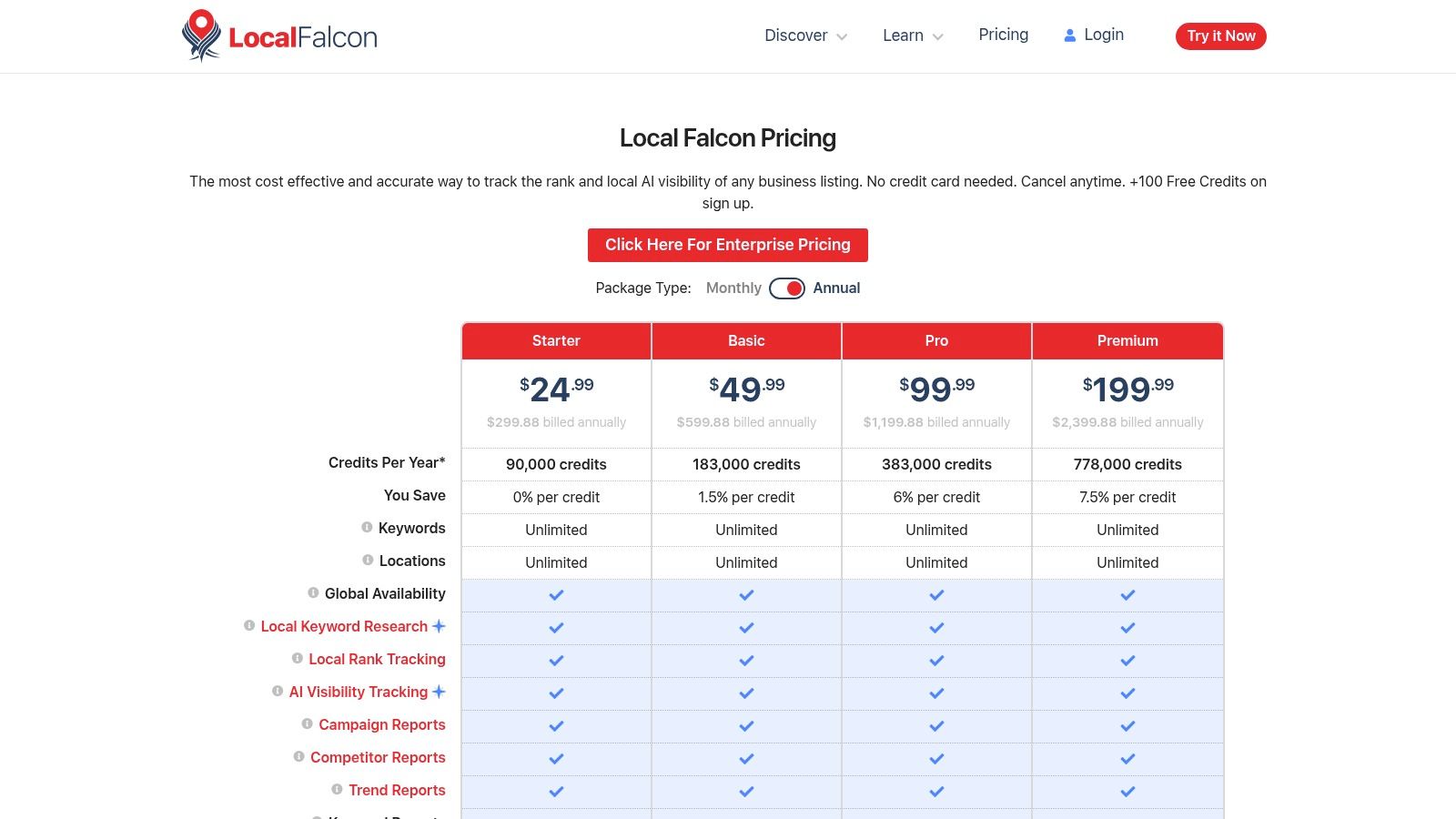Click the chevron beside Discover

pyautogui.click(x=840, y=36)
